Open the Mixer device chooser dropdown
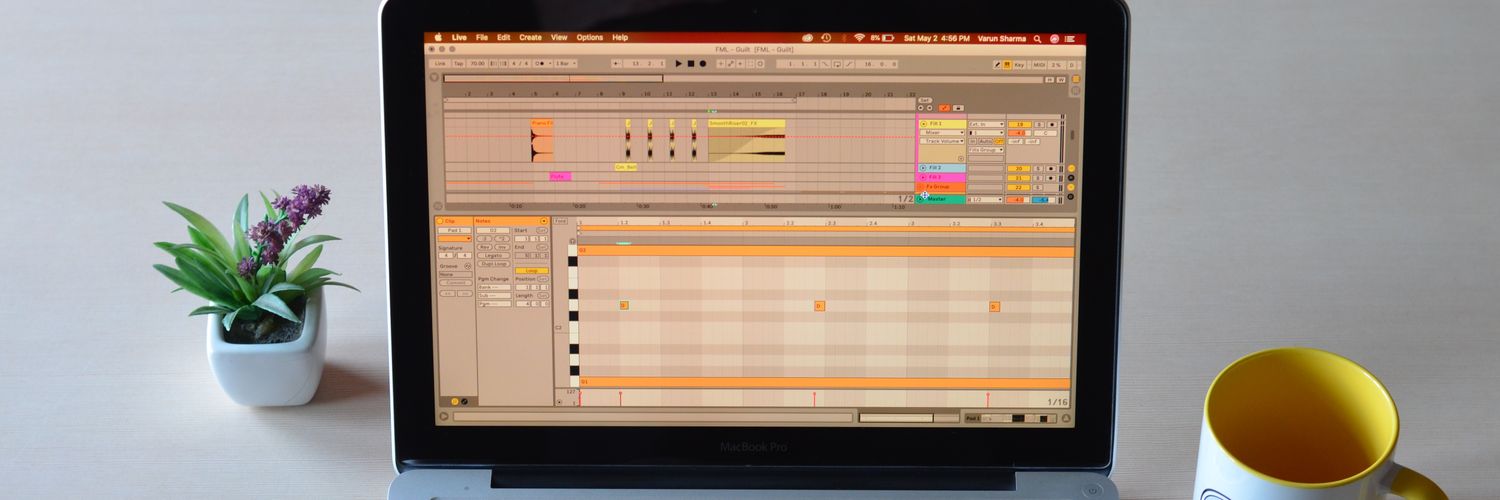The width and height of the screenshot is (1500, 500). [942, 132]
